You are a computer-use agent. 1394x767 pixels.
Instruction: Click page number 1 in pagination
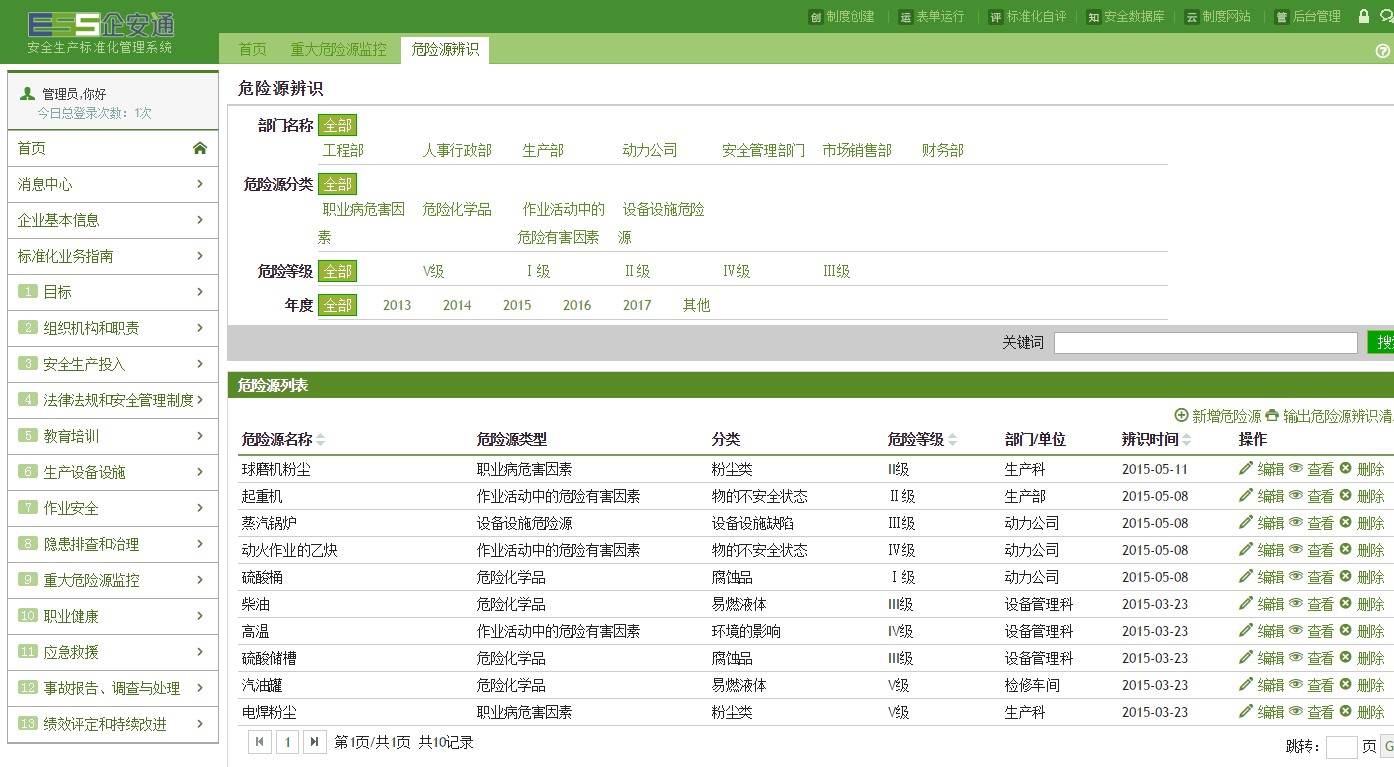[288, 742]
